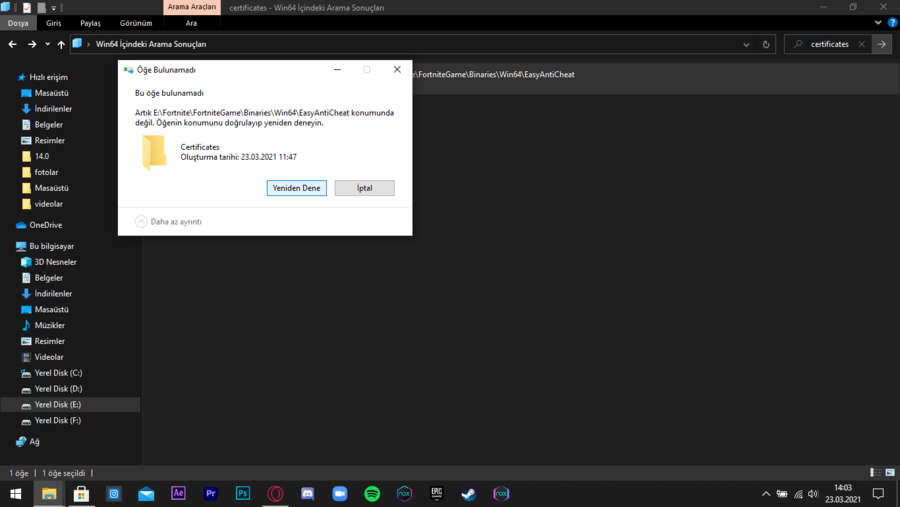Switch to large icons view in the status bar

pyautogui.click(x=890, y=473)
